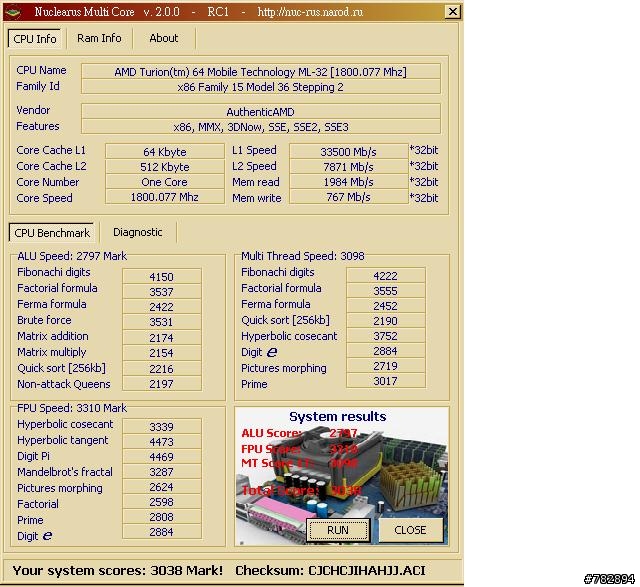The width and height of the screenshot is (640, 587).
Task: Click Multi Thread Factorial formula score 3555
Action: click(386, 291)
